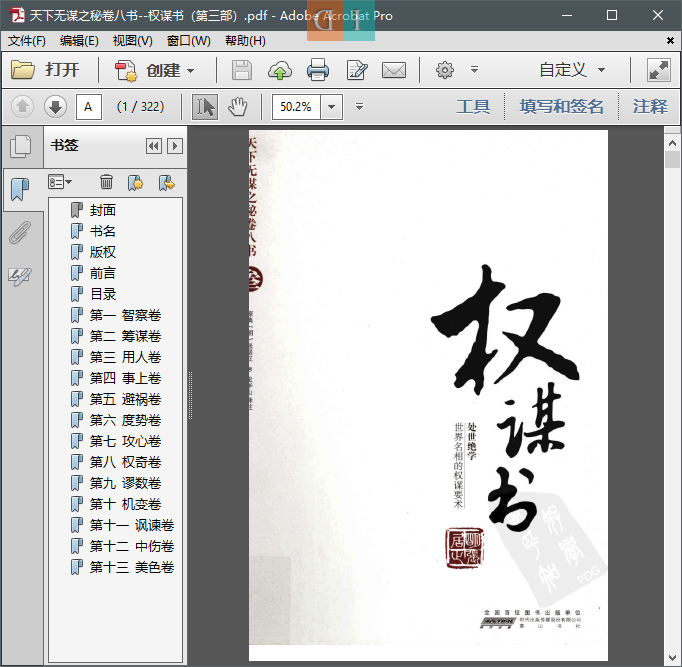Delete bookmark with trash icon
Viewport: 682px width, 667px height.
106,182
